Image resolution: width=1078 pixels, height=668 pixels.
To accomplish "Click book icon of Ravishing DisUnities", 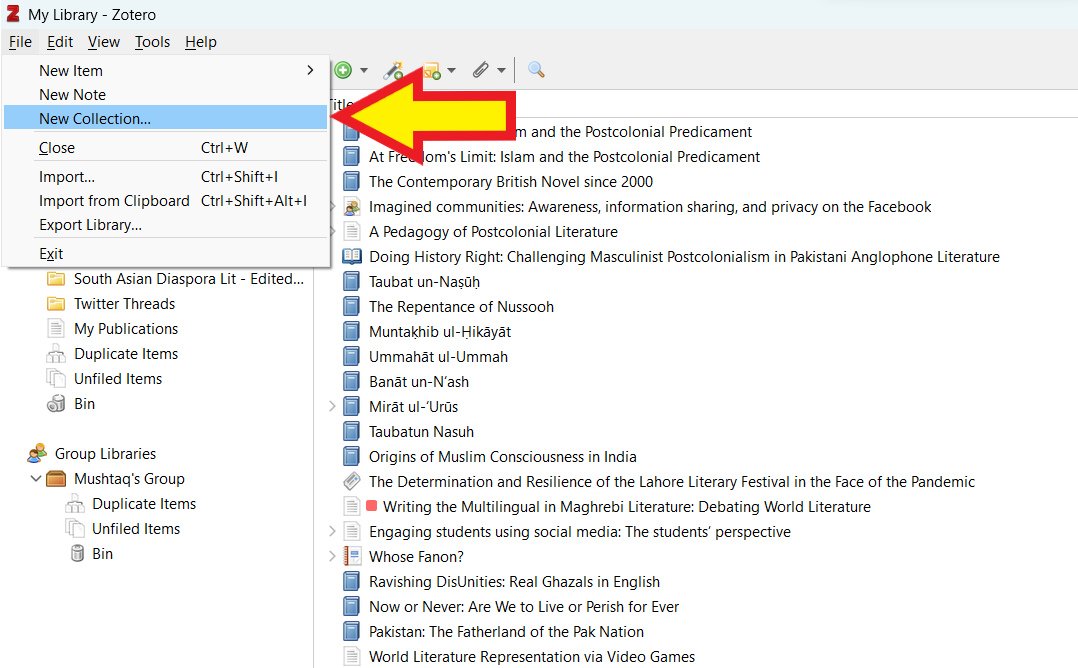I will (351, 581).
